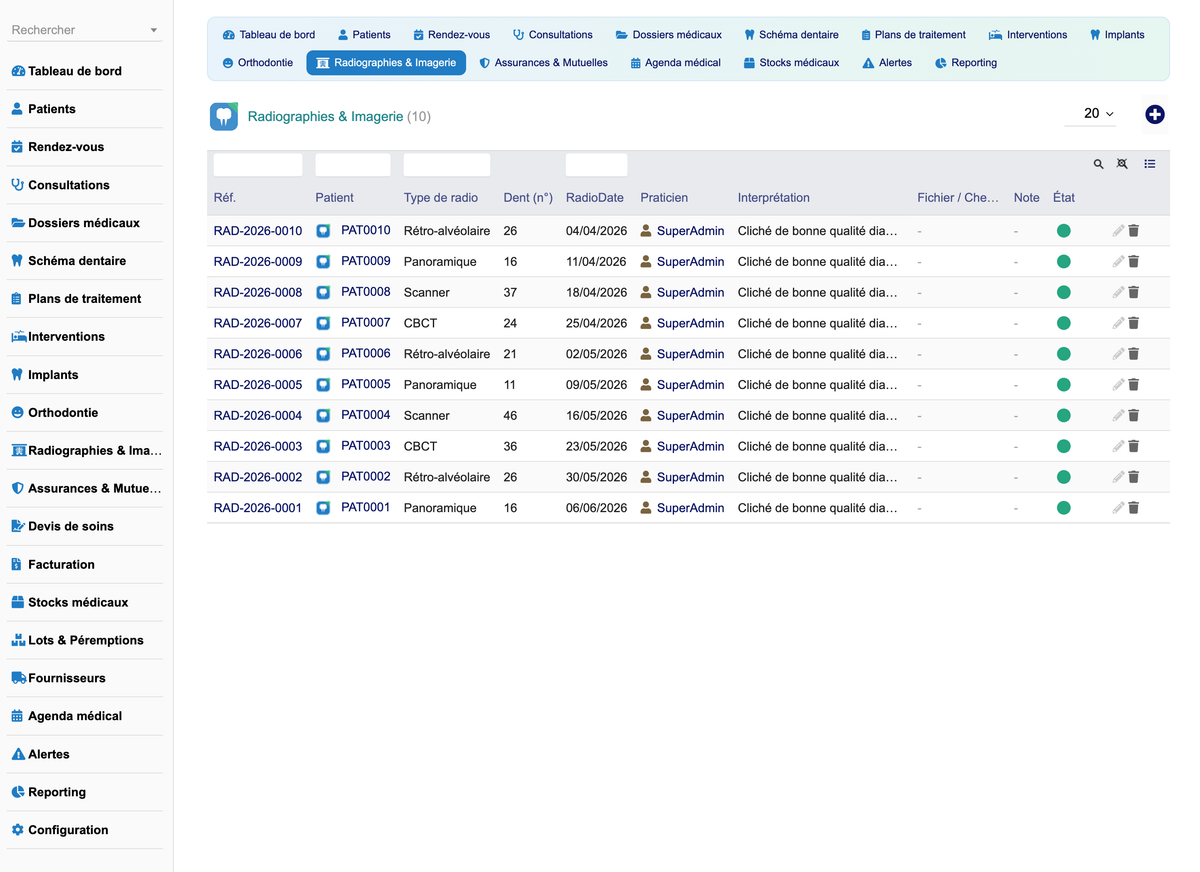This screenshot has width=1200, height=872.
Task: Click the date cell 06/06/2026
Action: [596, 508]
